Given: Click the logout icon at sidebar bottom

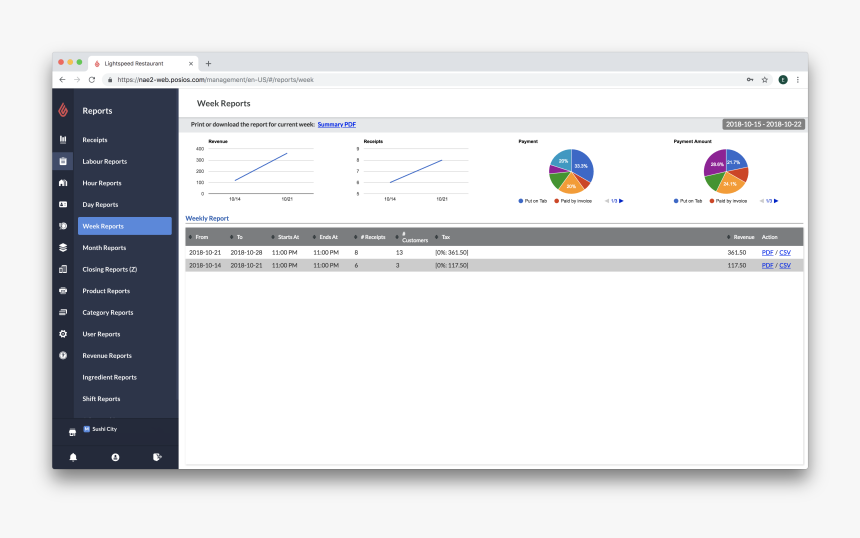Looking at the screenshot, I should (157, 457).
